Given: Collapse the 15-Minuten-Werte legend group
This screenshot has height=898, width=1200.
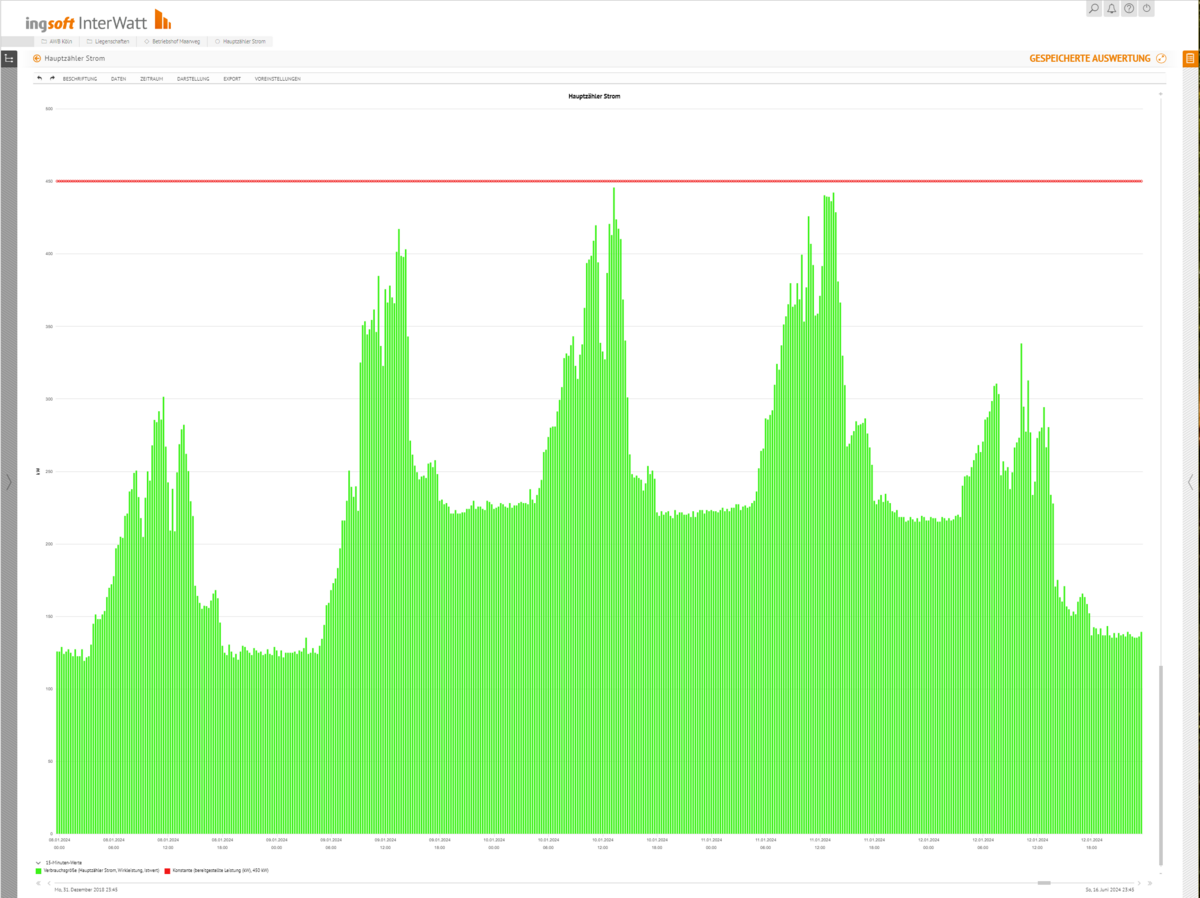Looking at the screenshot, I should tap(38, 861).
